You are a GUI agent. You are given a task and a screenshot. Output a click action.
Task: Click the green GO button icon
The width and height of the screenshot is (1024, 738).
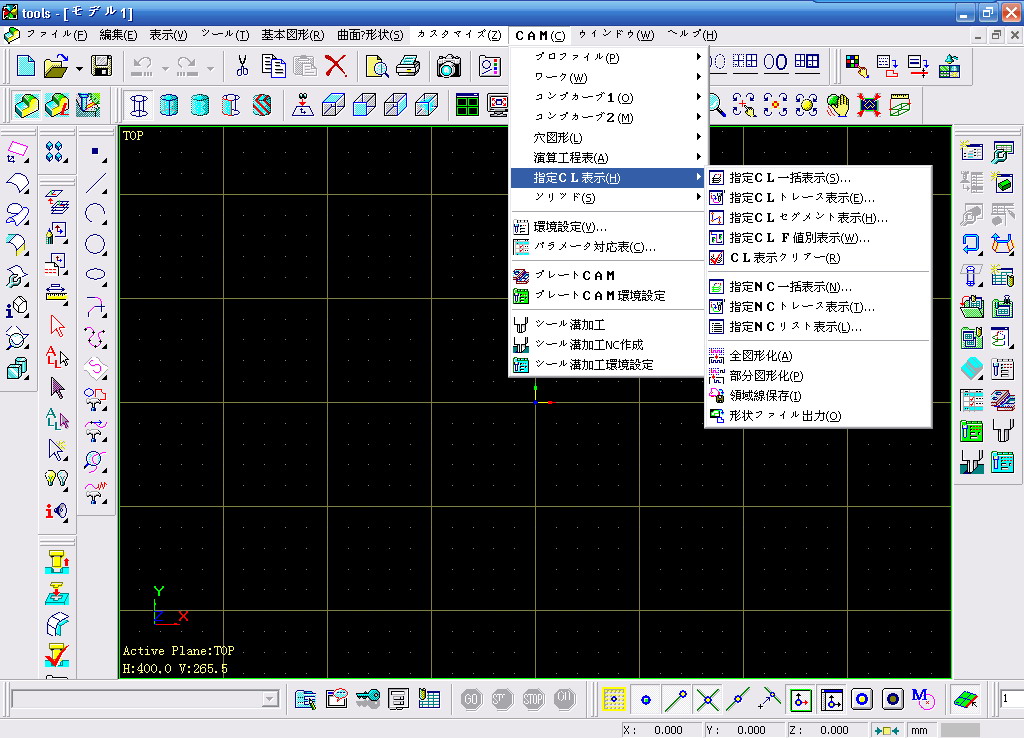470,699
